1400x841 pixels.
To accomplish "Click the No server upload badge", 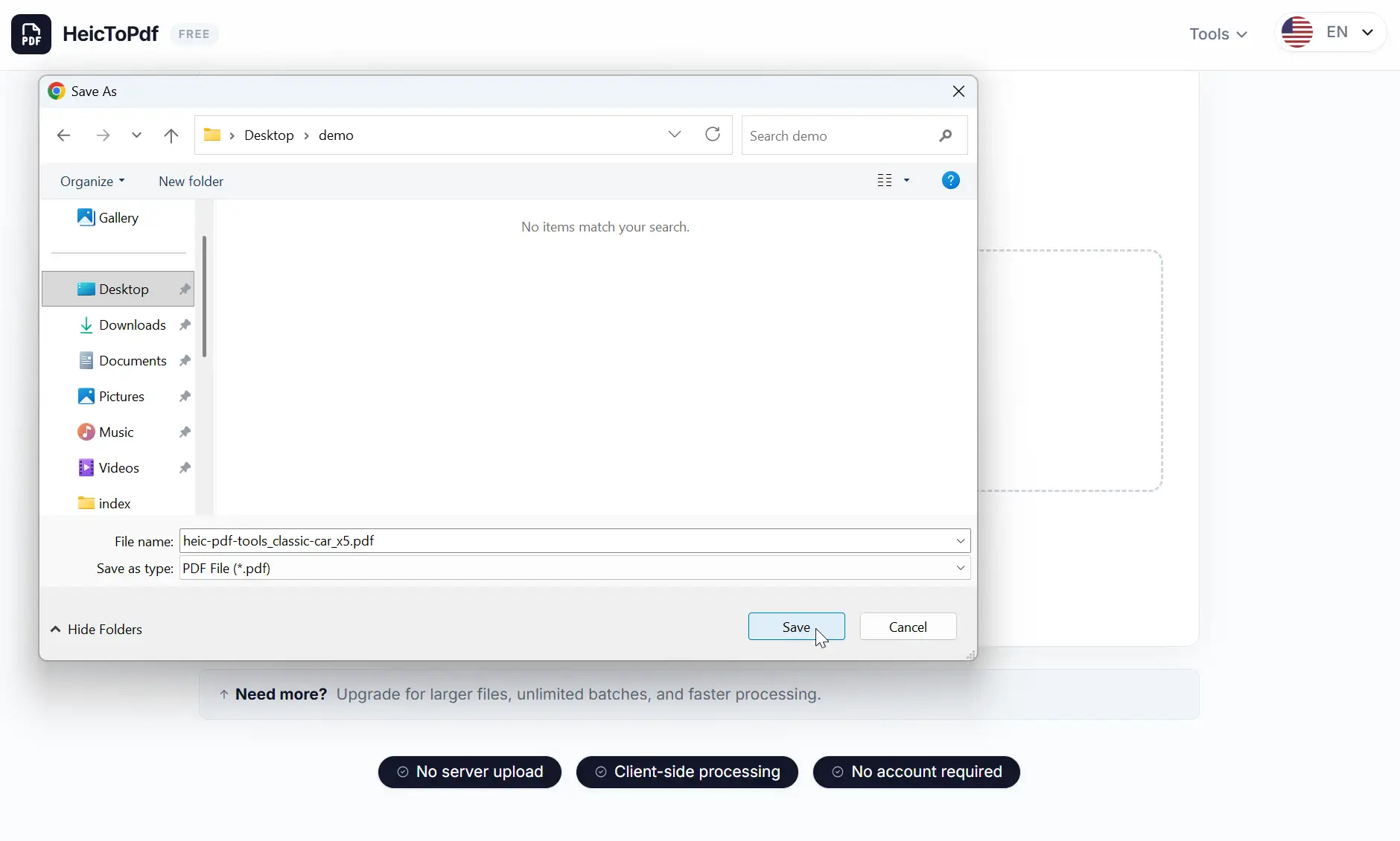I will (x=470, y=772).
